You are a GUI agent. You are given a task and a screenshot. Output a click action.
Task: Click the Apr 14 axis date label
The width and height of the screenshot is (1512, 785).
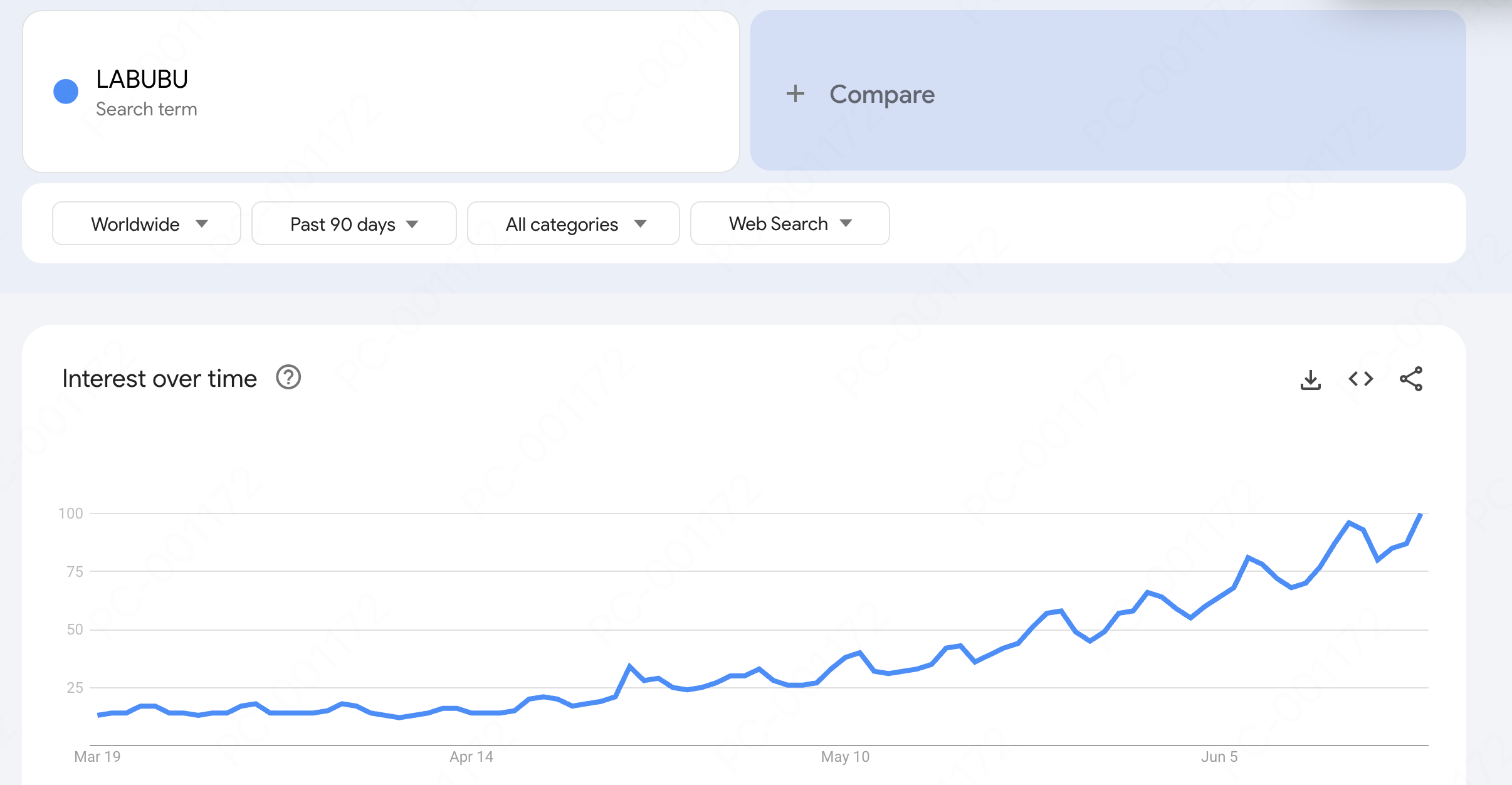(471, 757)
